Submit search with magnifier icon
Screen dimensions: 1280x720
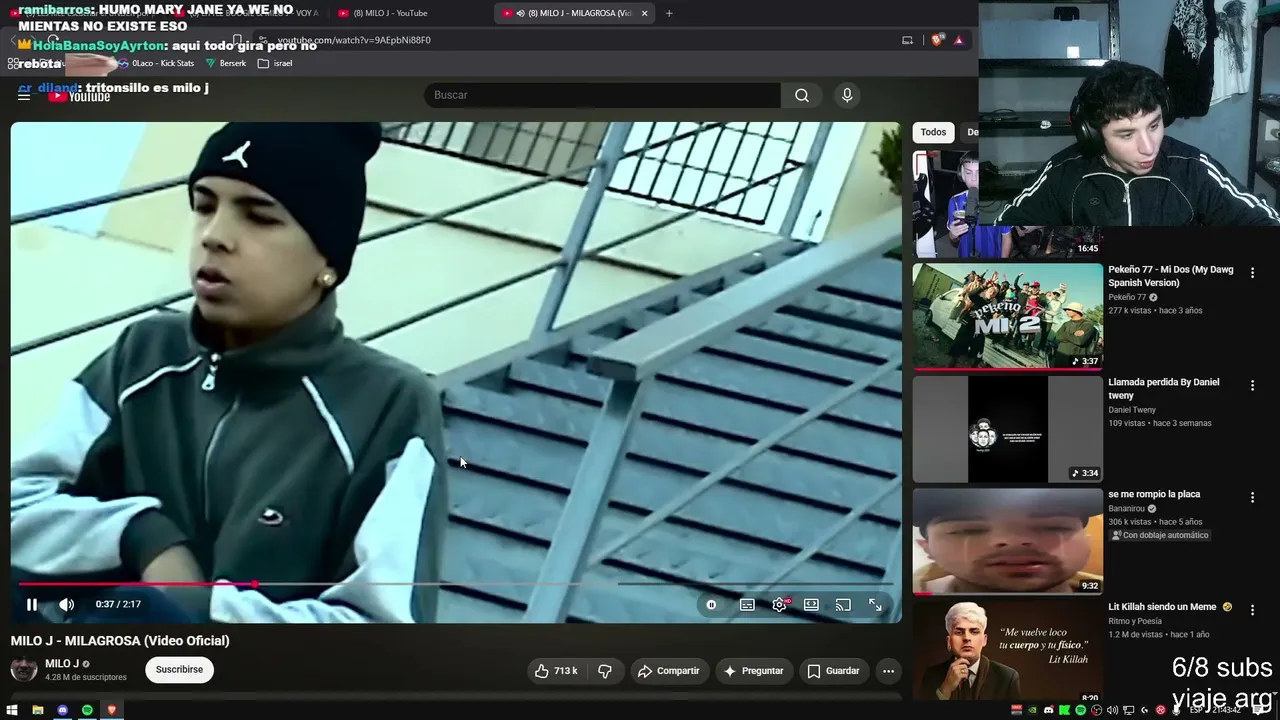[x=802, y=95]
